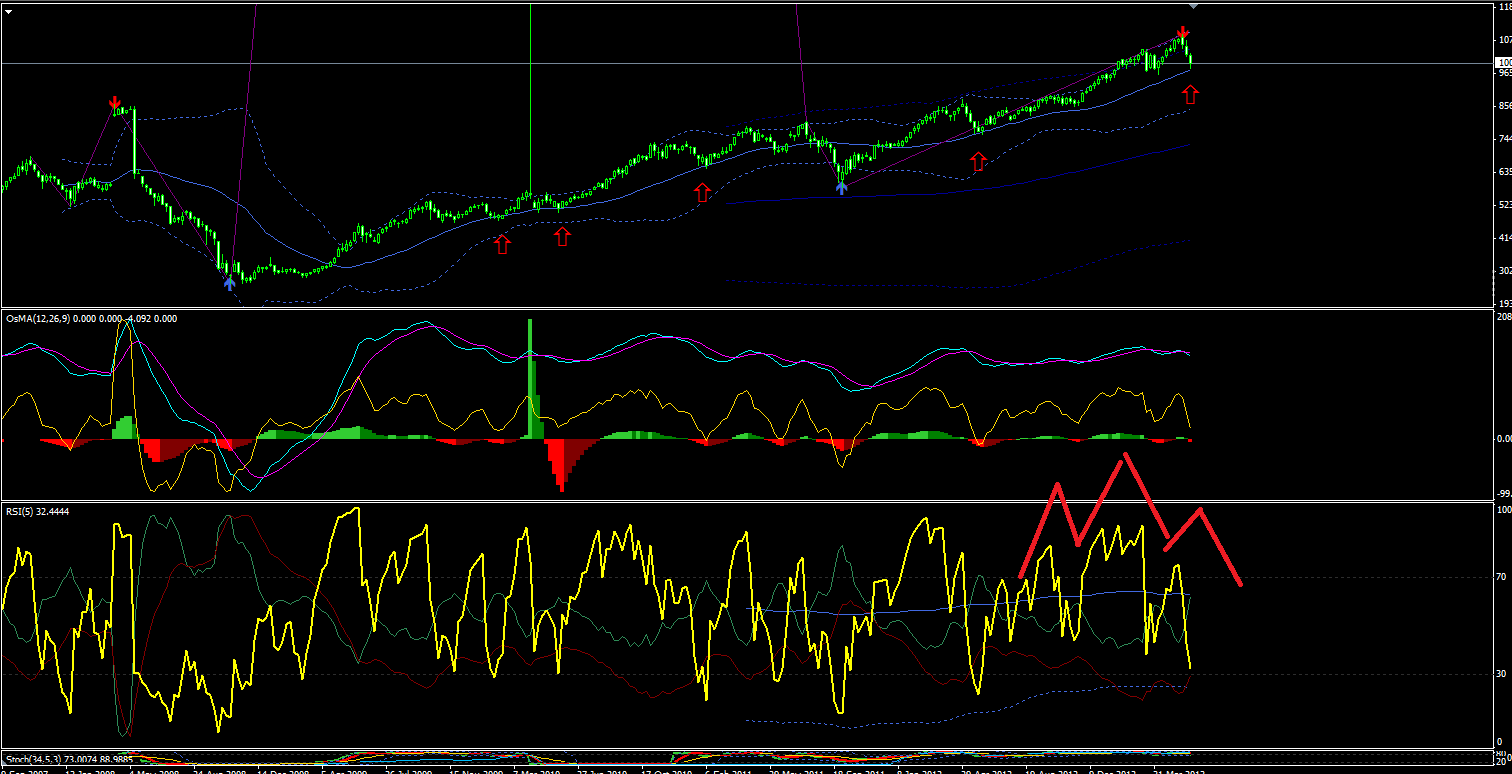
Task: Select the leftmost blue up arrow signal
Action: [x=229, y=283]
